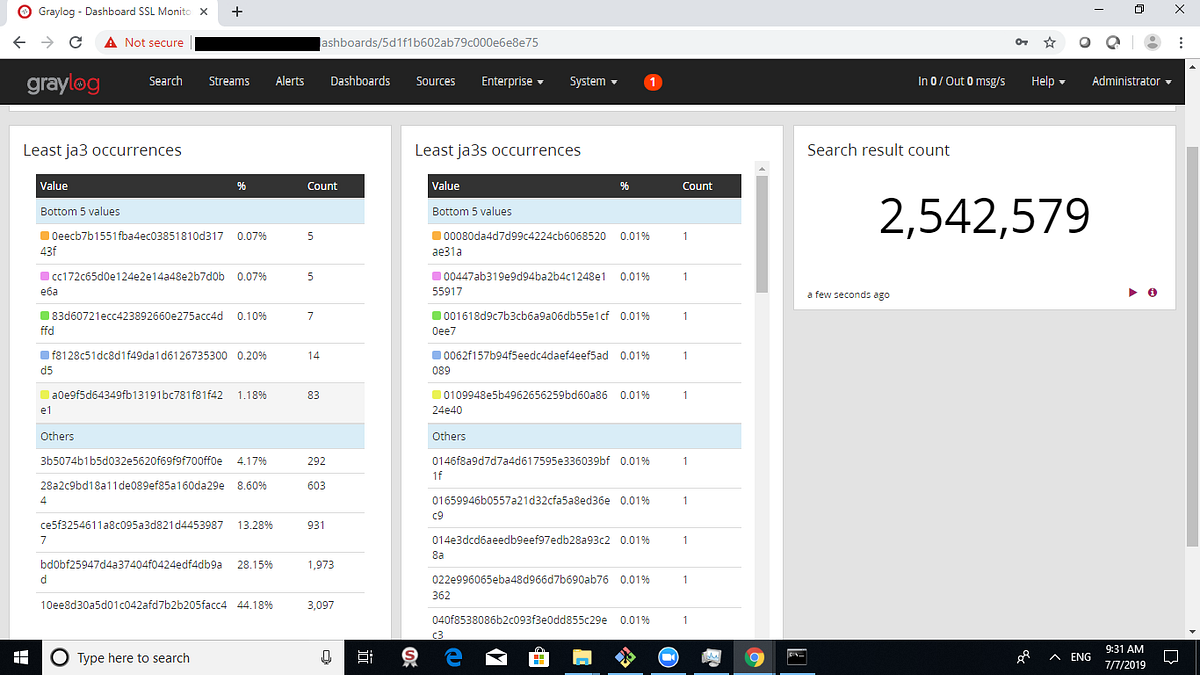
Task: Click the play icon on Search result count
Action: (x=1133, y=292)
